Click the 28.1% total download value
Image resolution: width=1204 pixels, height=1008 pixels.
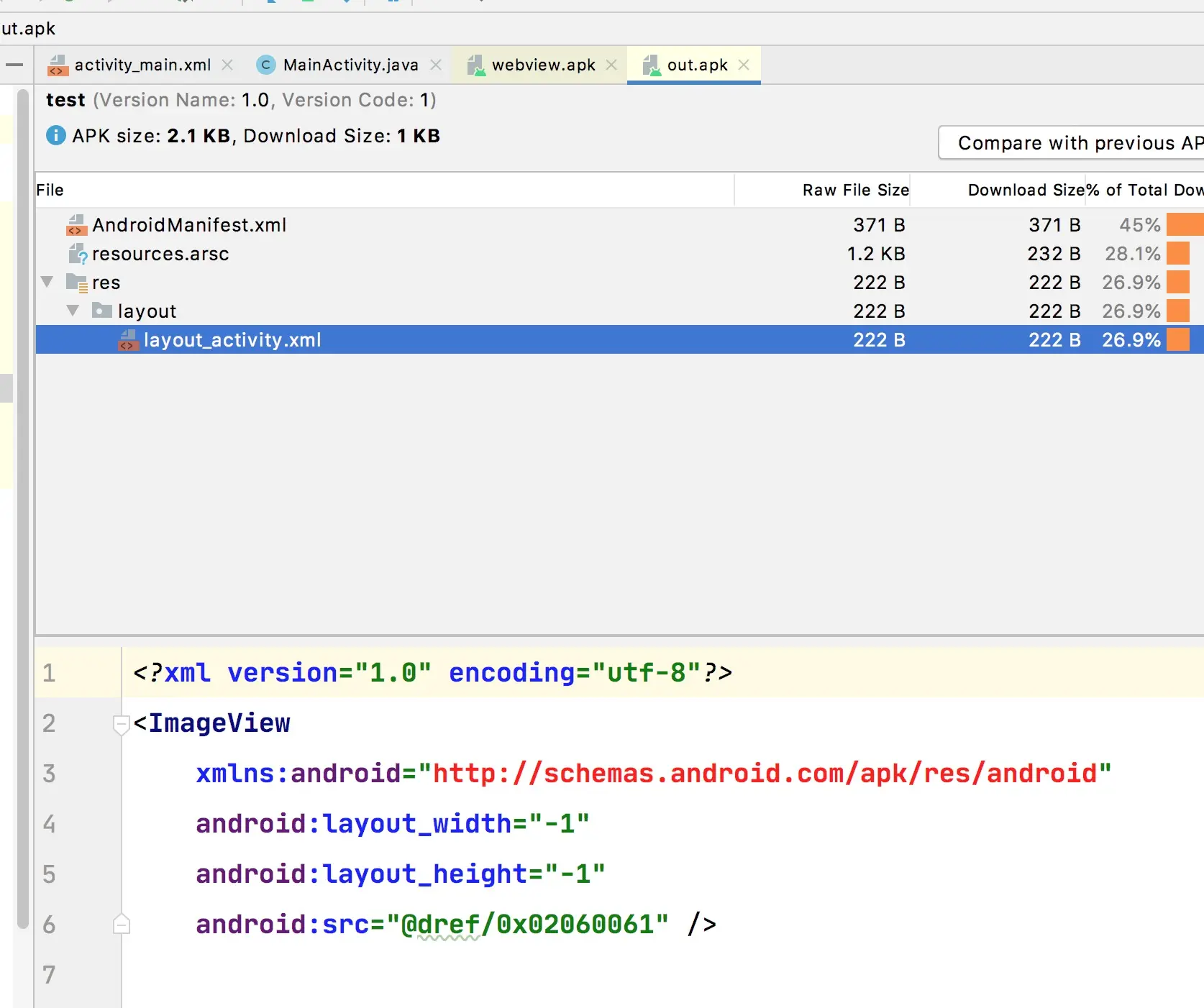(1133, 254)
